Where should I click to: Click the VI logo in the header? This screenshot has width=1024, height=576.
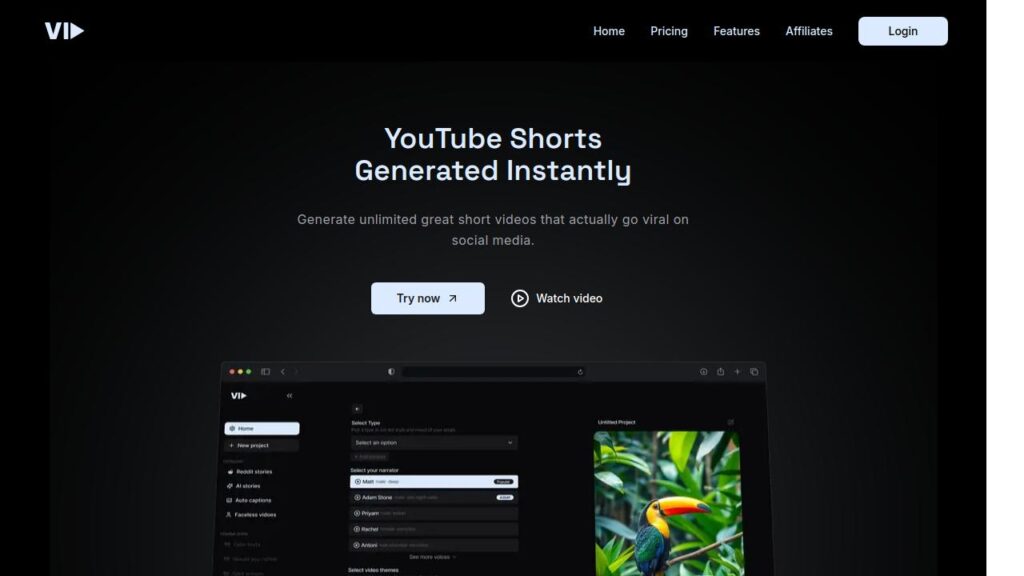64,31
